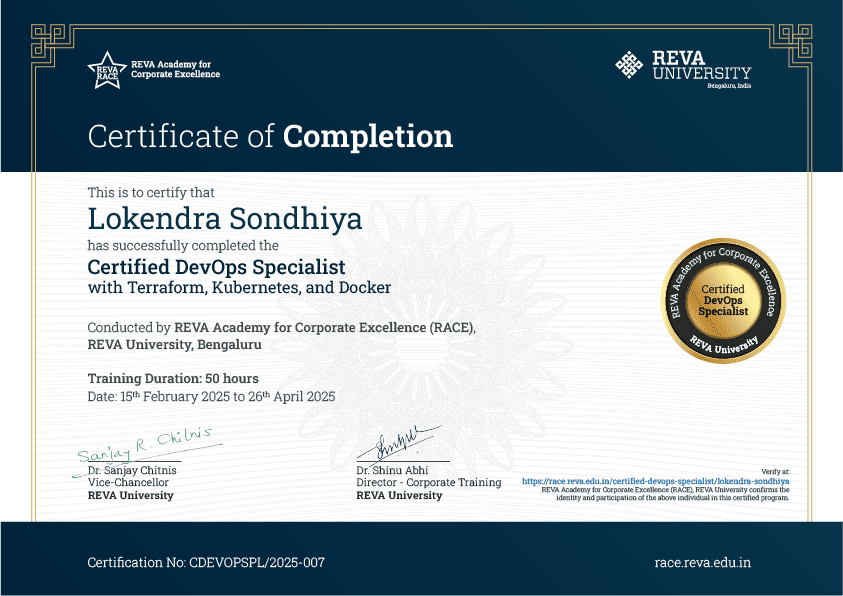Click the "Training Duration: 50 hours" line
This screenshot has height=596, width=843.
coord(173,378)
